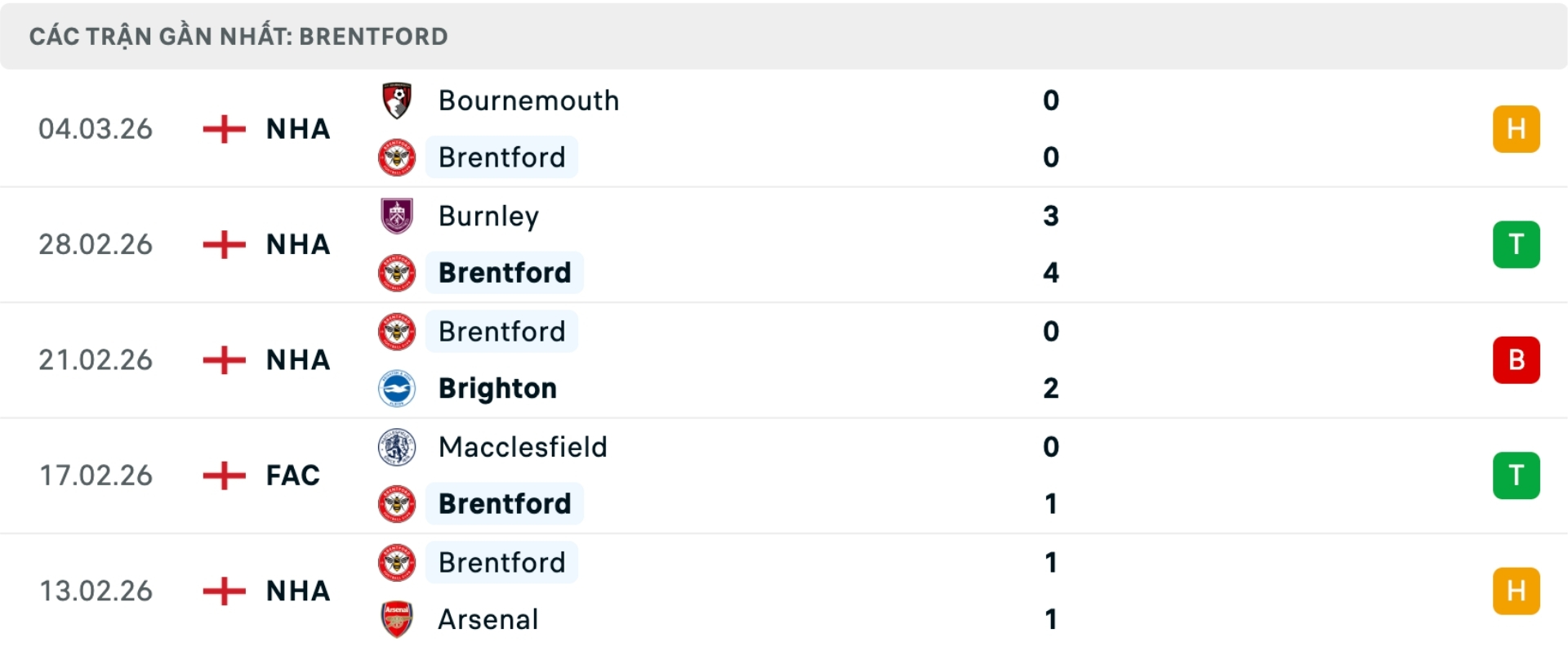Toggle the red B badge for the Brighton loss

click(x=1517, y=359)
